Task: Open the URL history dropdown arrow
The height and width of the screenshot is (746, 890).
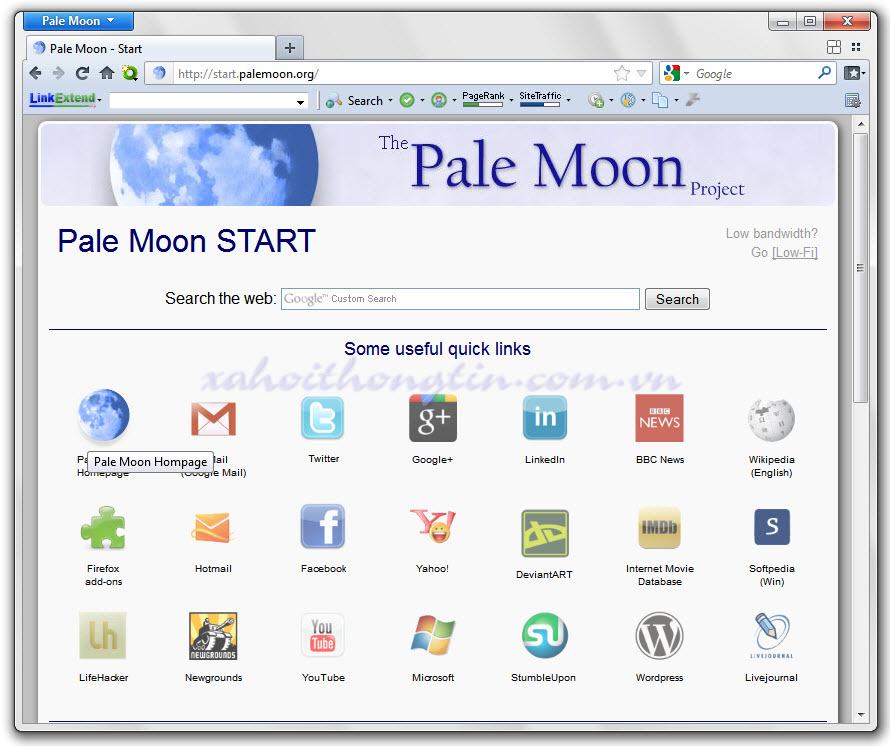Action: click(641, 73)
